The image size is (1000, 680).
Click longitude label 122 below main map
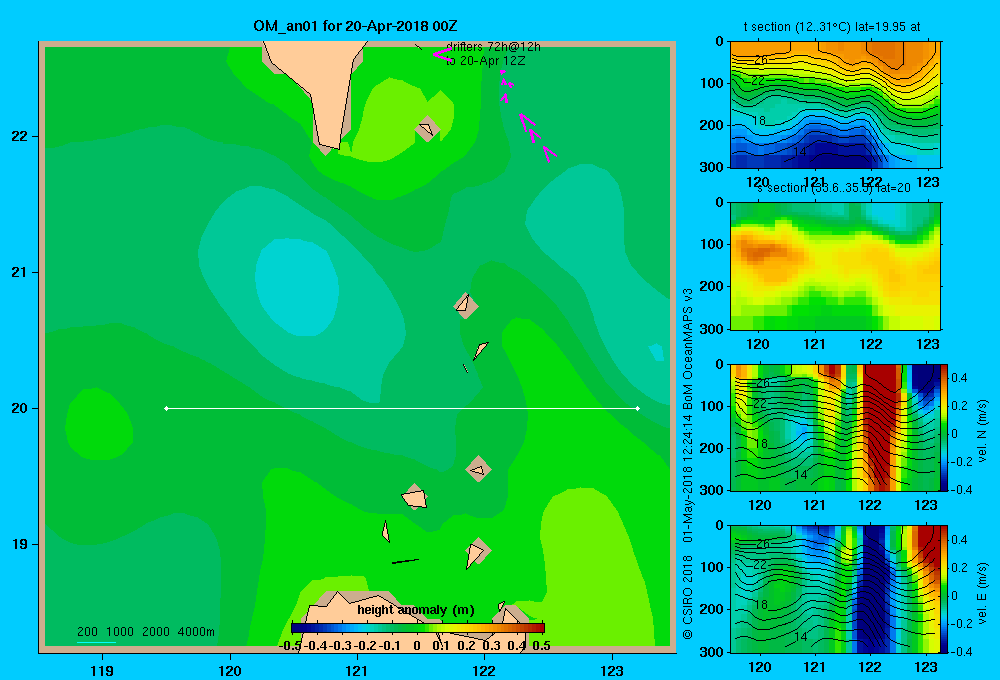click(484, 670)
